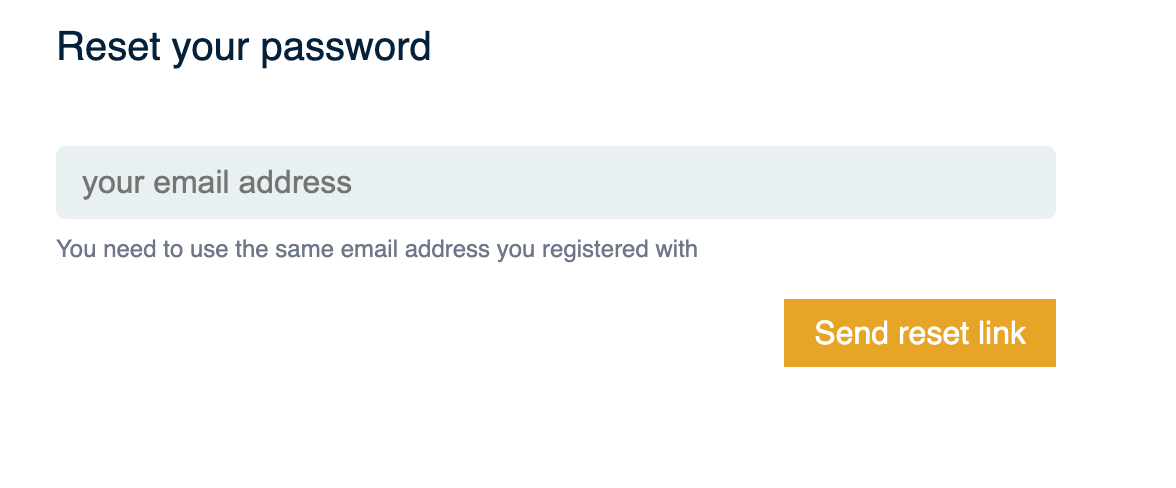Click the "Reset your password" heading

[x=244, y=47]
